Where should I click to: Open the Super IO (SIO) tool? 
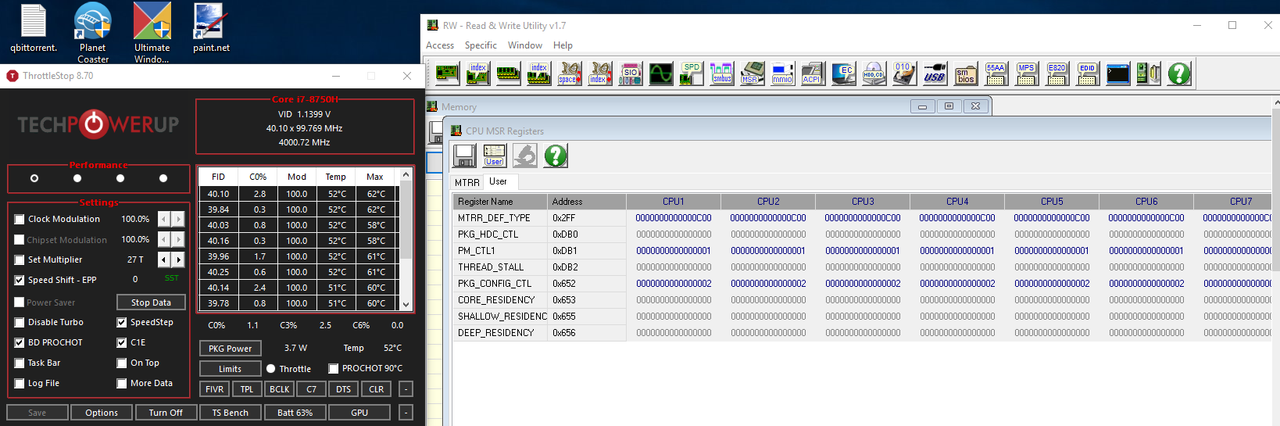[x=630, y=73]
